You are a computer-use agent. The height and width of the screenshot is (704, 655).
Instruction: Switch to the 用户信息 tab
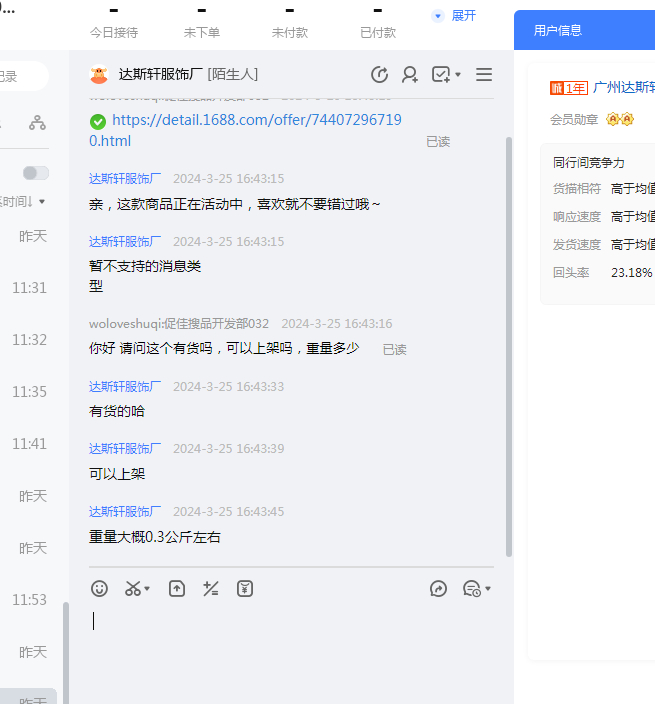click(x=558, y=31)
